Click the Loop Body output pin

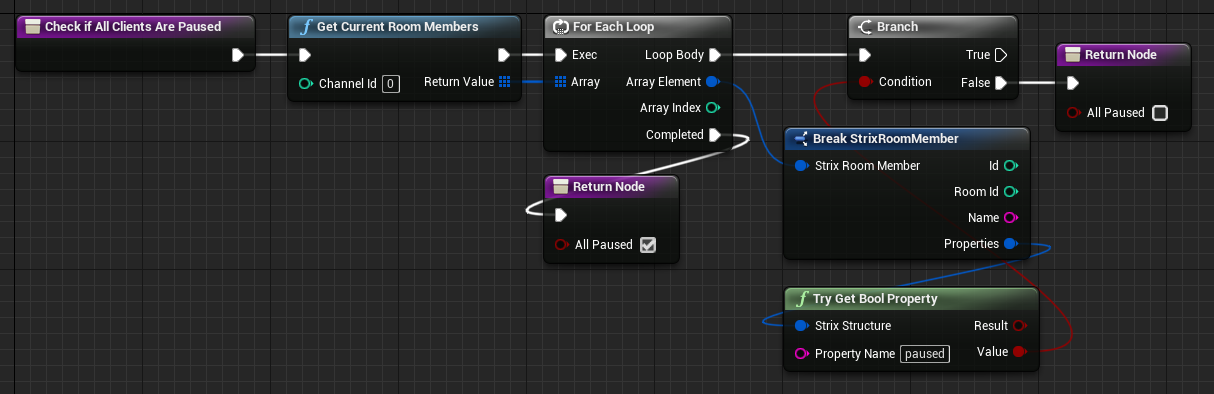point(714,55)
